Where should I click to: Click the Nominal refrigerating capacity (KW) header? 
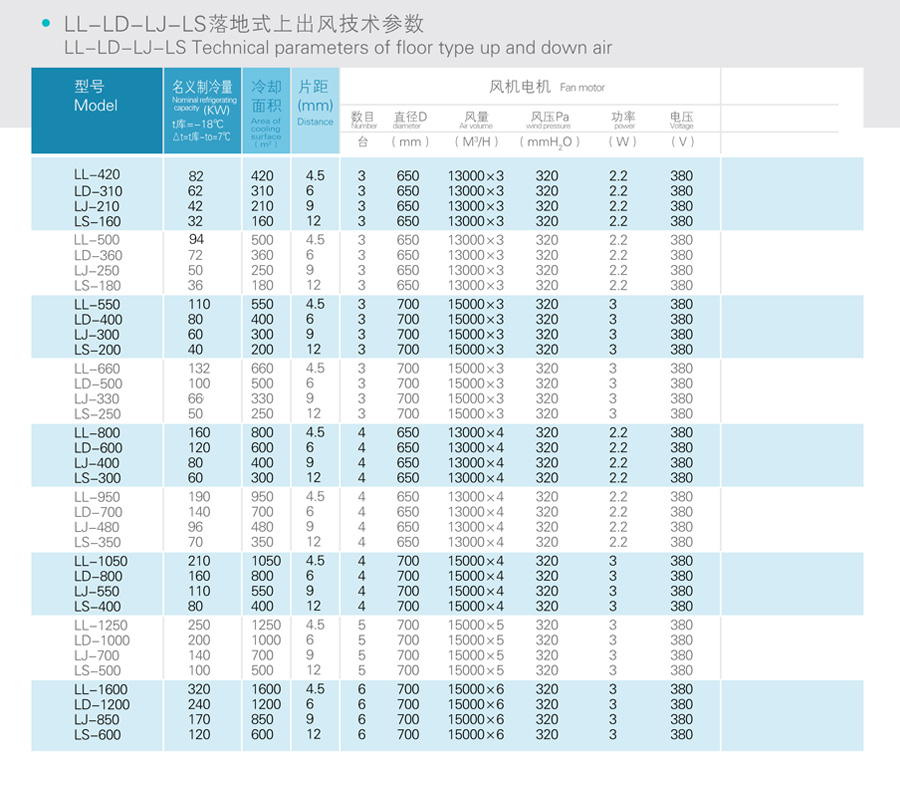(202, 109)
